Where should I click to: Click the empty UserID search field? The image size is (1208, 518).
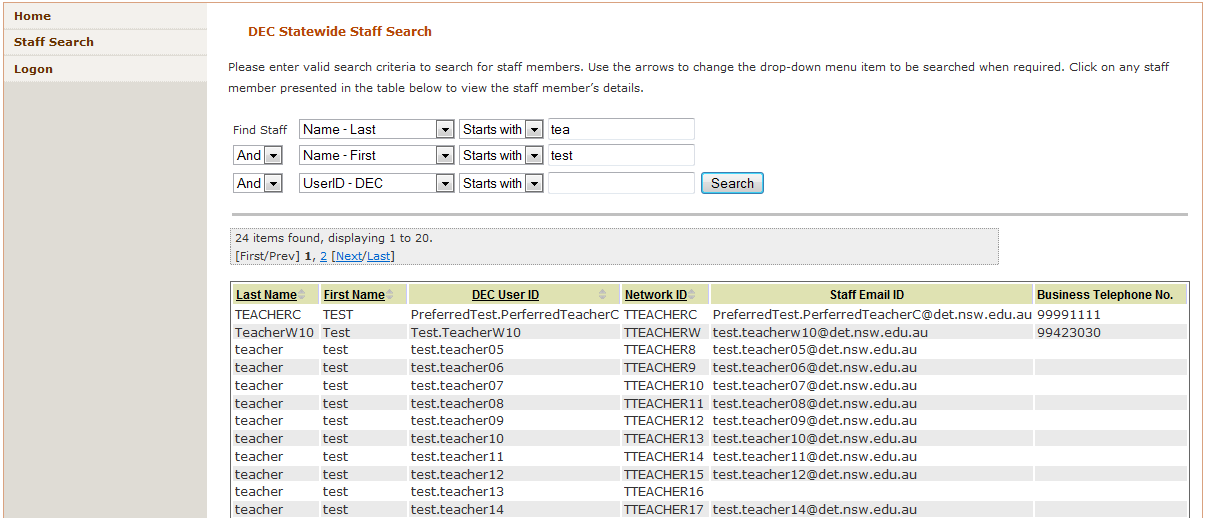[x=621, y=183]
